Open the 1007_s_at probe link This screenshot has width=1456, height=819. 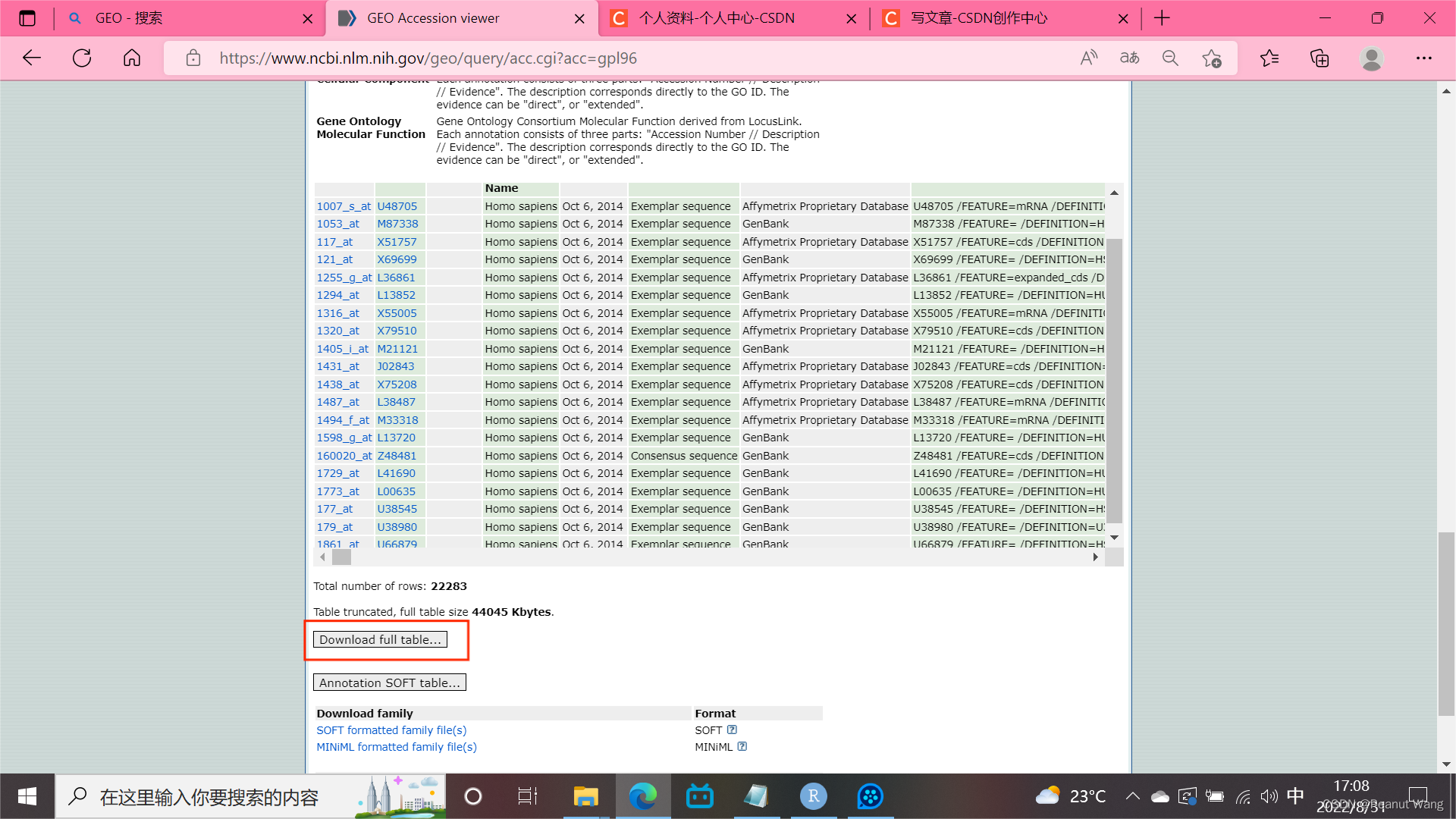[x=344, y=206]
